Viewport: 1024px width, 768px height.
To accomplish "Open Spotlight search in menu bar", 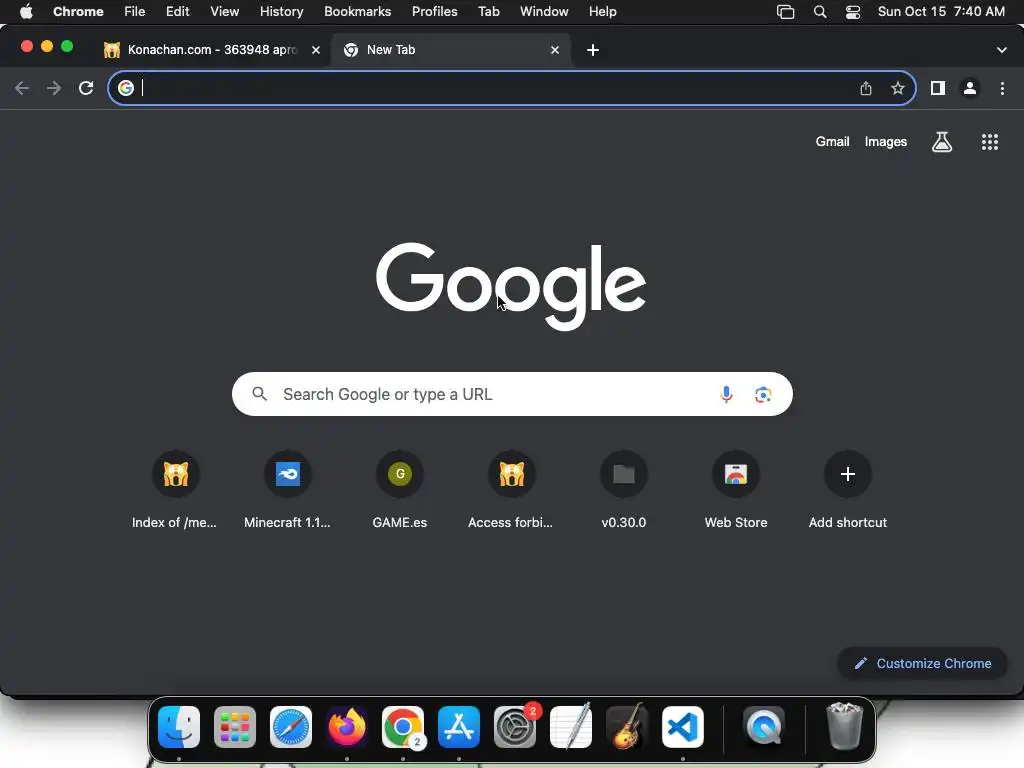I will [820, 12].
